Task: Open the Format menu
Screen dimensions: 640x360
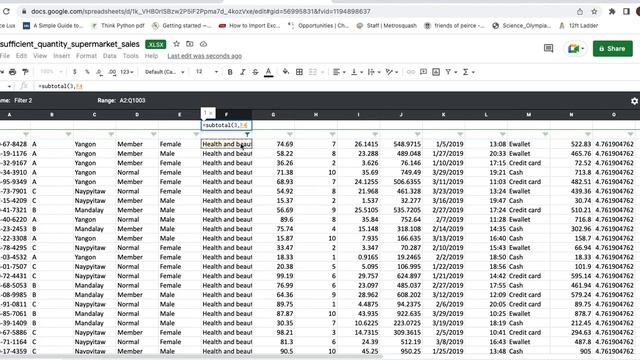Action: click(x=87, y=56)
